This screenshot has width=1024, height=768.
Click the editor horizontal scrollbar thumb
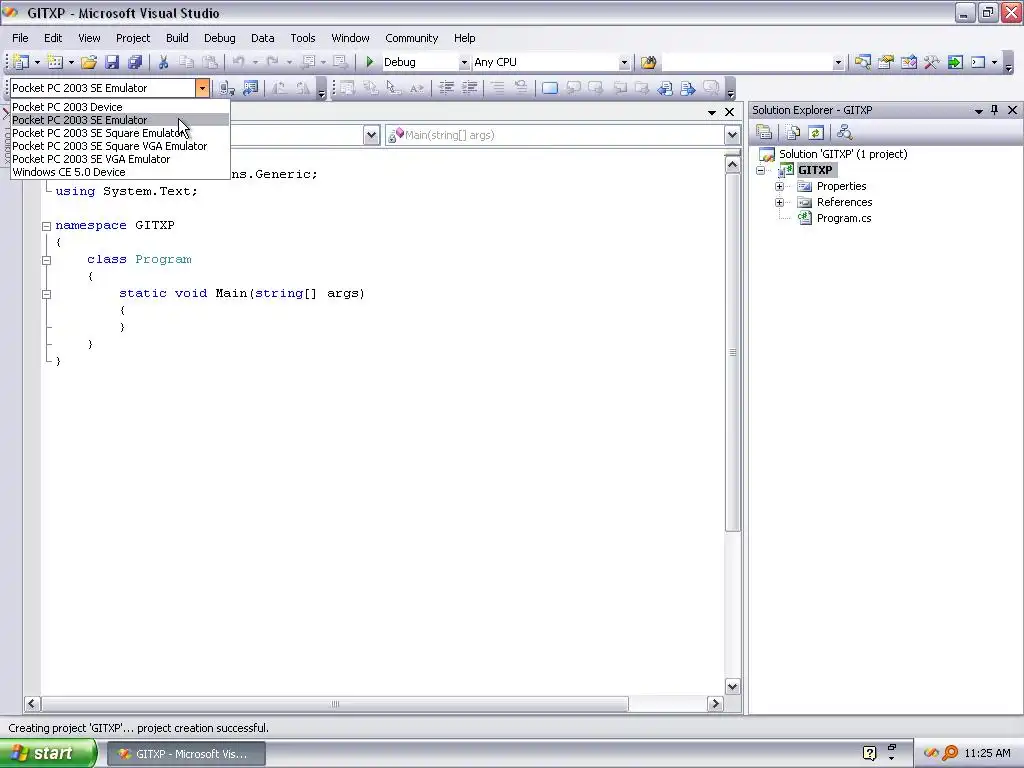(x=335, y=704)
